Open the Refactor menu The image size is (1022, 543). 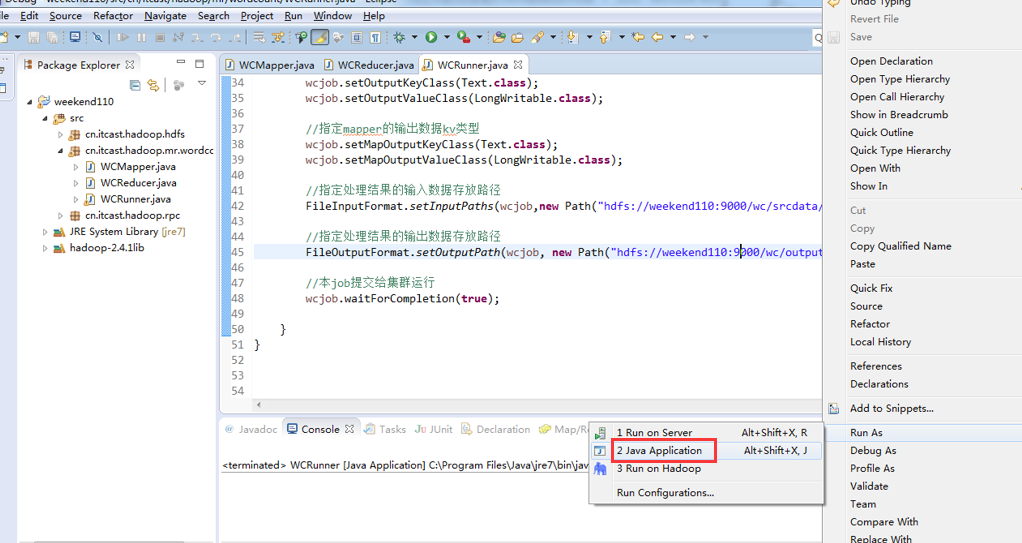click(x=113, y=16)
